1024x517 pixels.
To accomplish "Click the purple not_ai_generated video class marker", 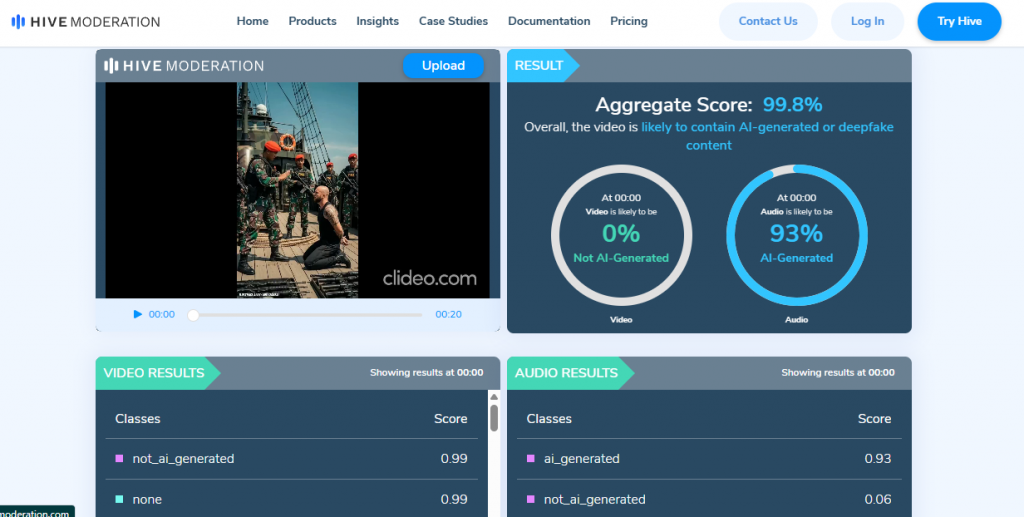I will (x=119, y=459).
